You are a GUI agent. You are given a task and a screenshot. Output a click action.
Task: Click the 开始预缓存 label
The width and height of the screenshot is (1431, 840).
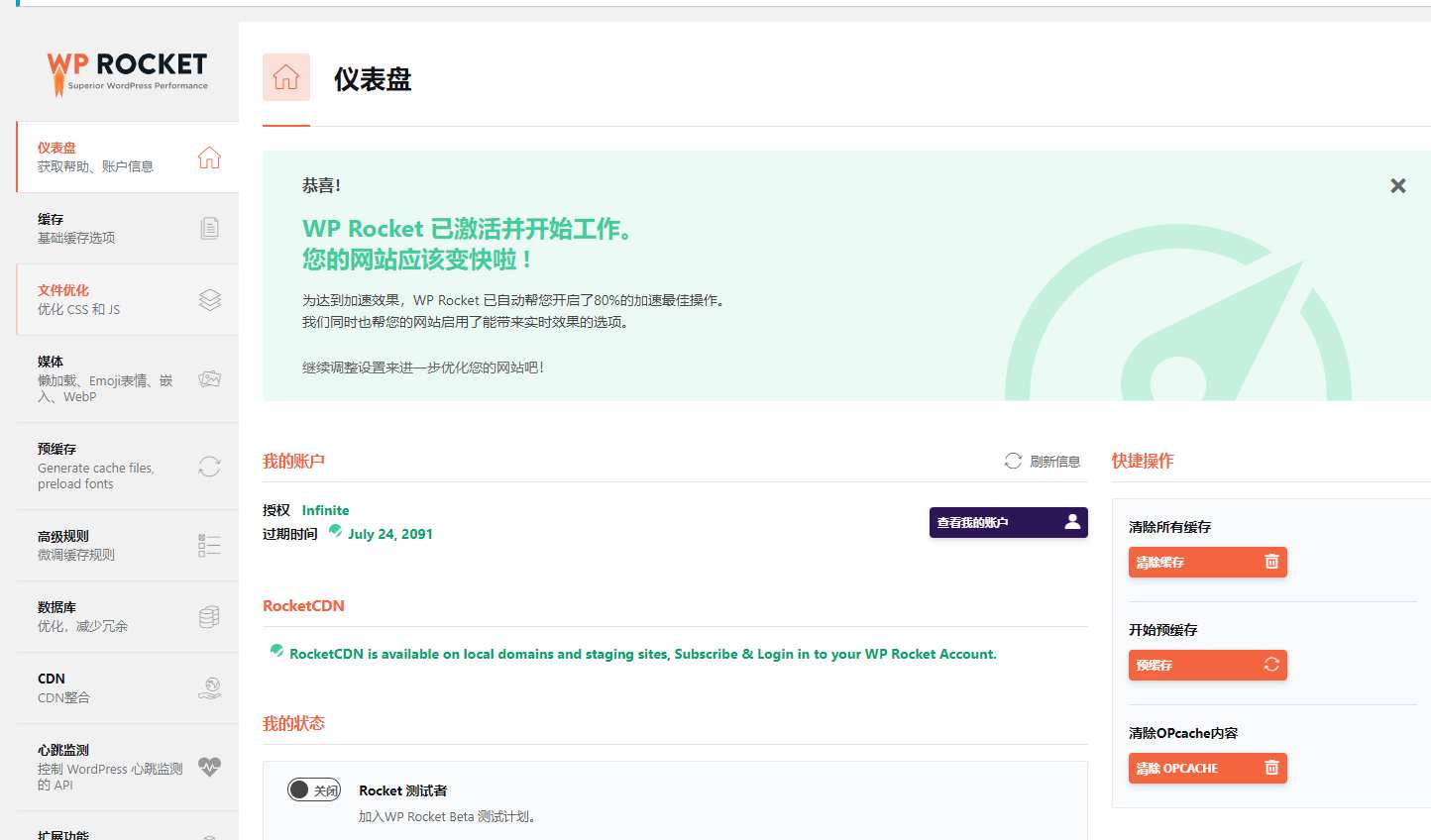pos(1162,630)
